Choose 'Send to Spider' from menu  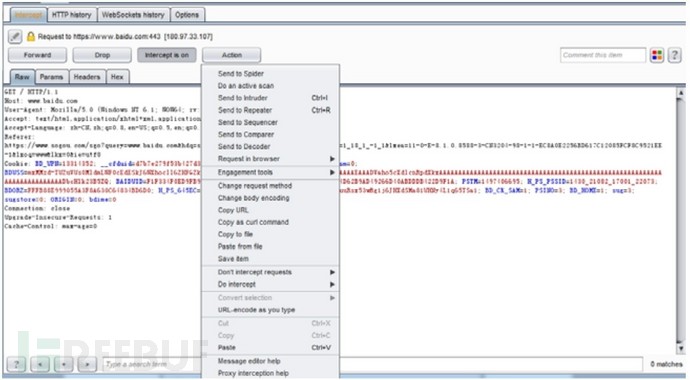coord(271,74)
